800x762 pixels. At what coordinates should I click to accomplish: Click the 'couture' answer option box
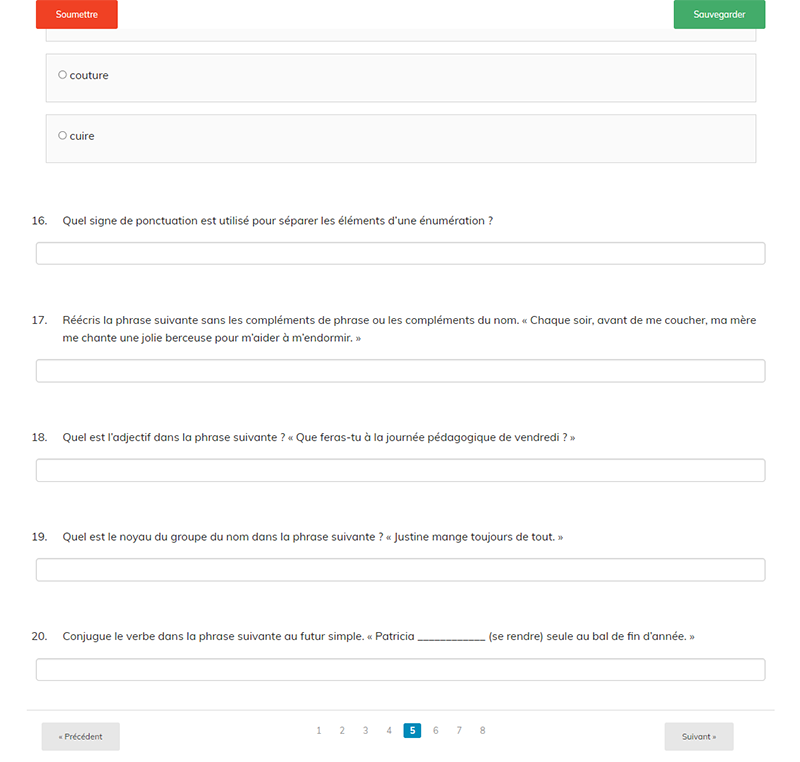(400, 78)
